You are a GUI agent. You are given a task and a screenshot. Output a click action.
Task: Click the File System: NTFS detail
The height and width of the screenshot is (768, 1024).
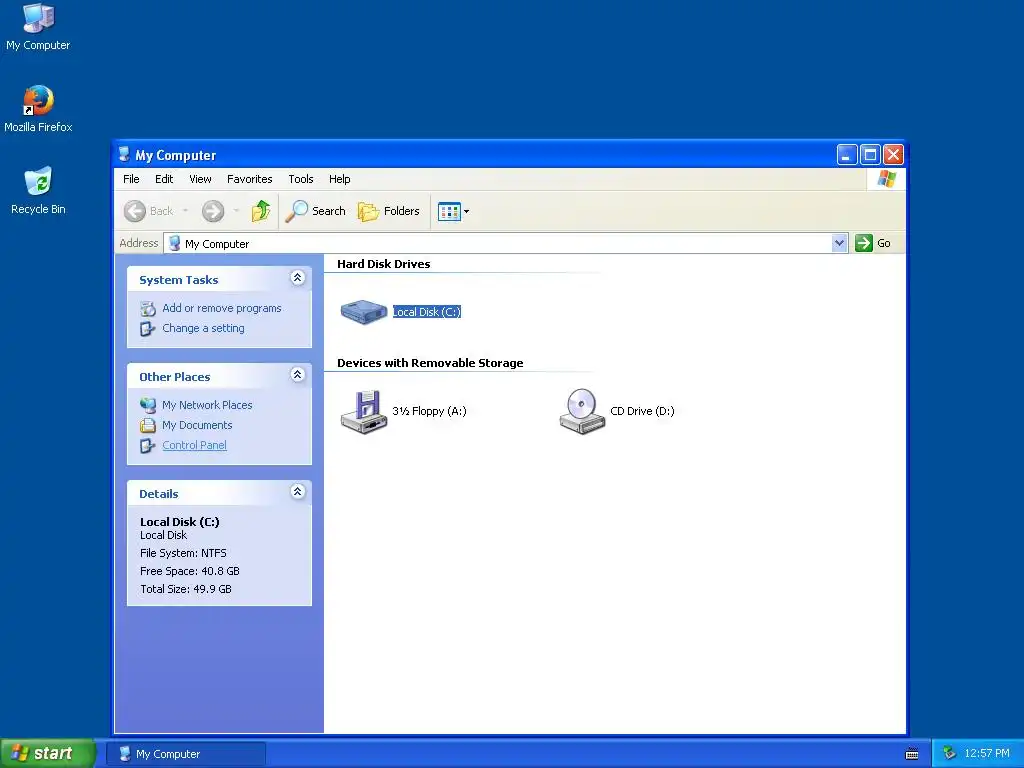pos(183,552)
